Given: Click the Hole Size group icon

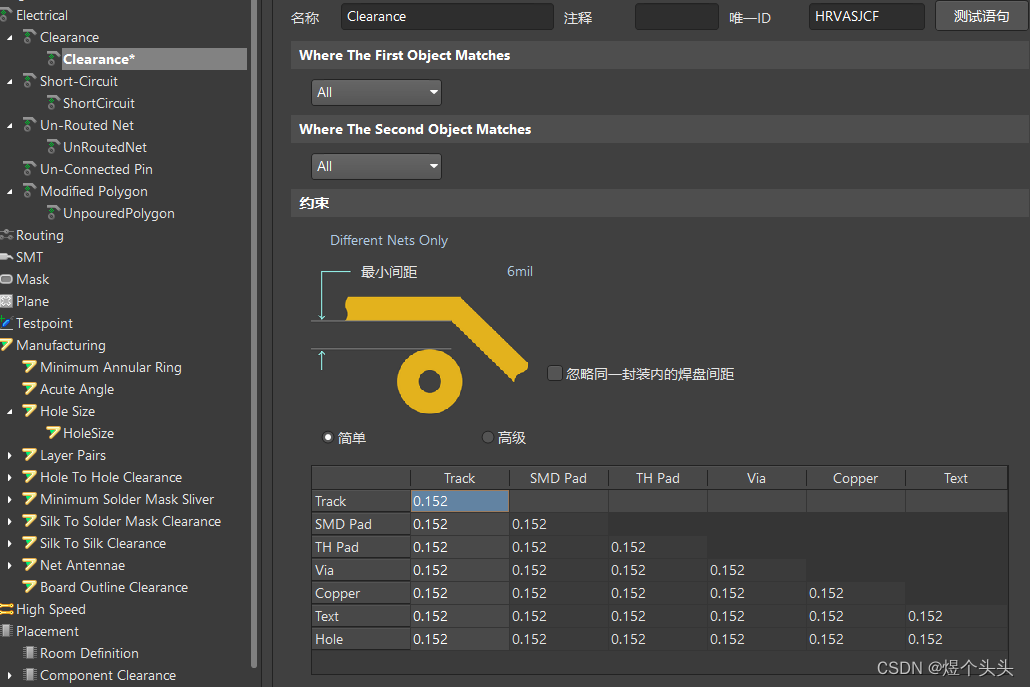Looking at the screenshot, I should [29, 410].
